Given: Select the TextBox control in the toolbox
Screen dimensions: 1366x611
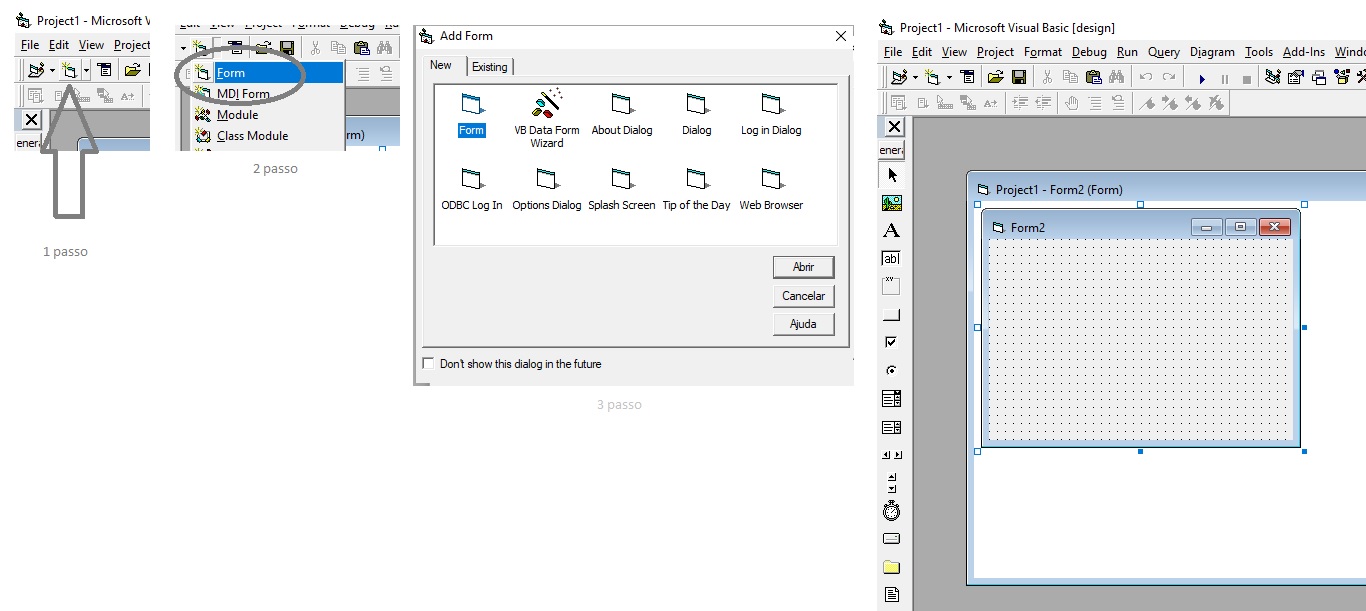Looking at the screenshot, I should point(891,259).
